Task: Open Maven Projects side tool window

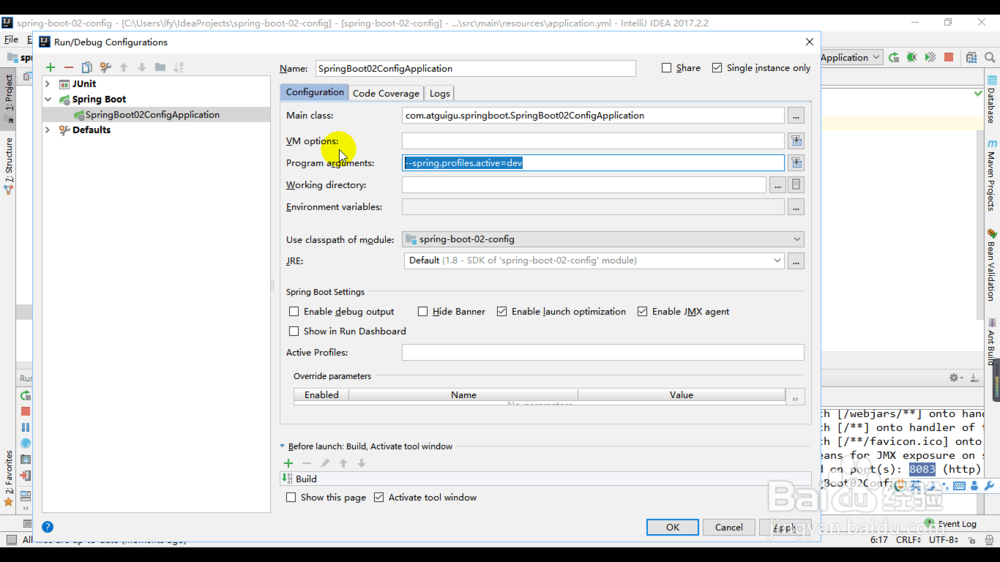Action: [992, 176]
